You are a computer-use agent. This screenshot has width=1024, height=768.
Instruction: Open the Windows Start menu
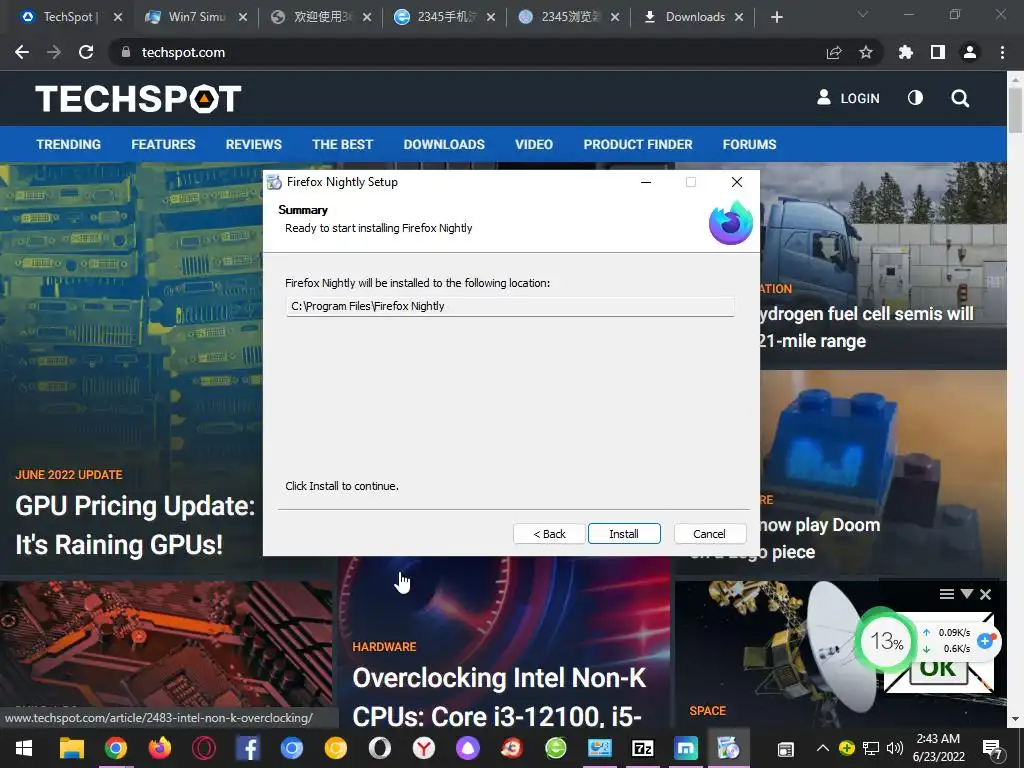[x=24, y=748]
